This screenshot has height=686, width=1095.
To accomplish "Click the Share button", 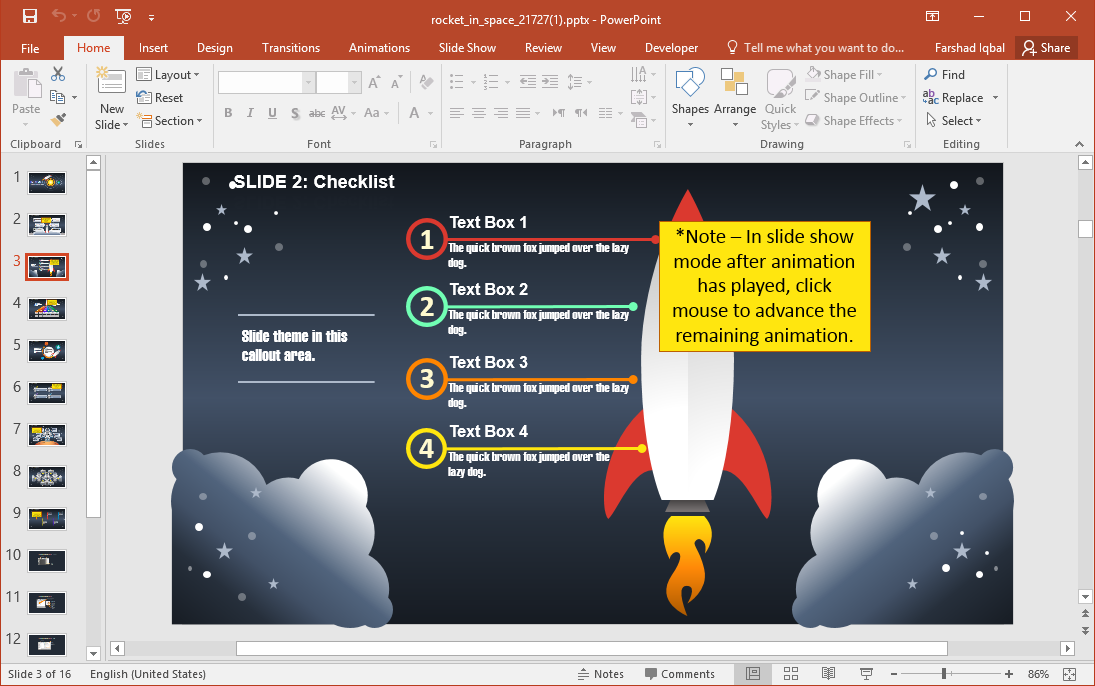I will 1045,48.
